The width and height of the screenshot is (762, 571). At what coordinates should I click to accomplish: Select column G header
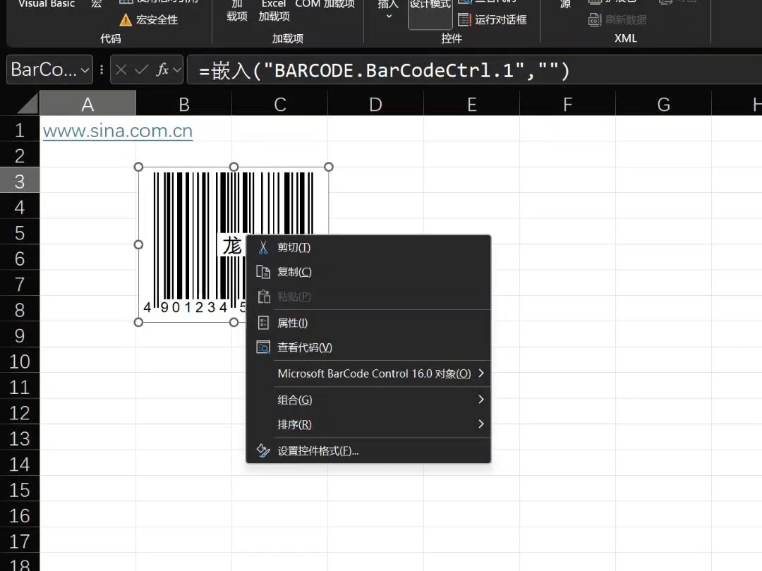point(663,104)
